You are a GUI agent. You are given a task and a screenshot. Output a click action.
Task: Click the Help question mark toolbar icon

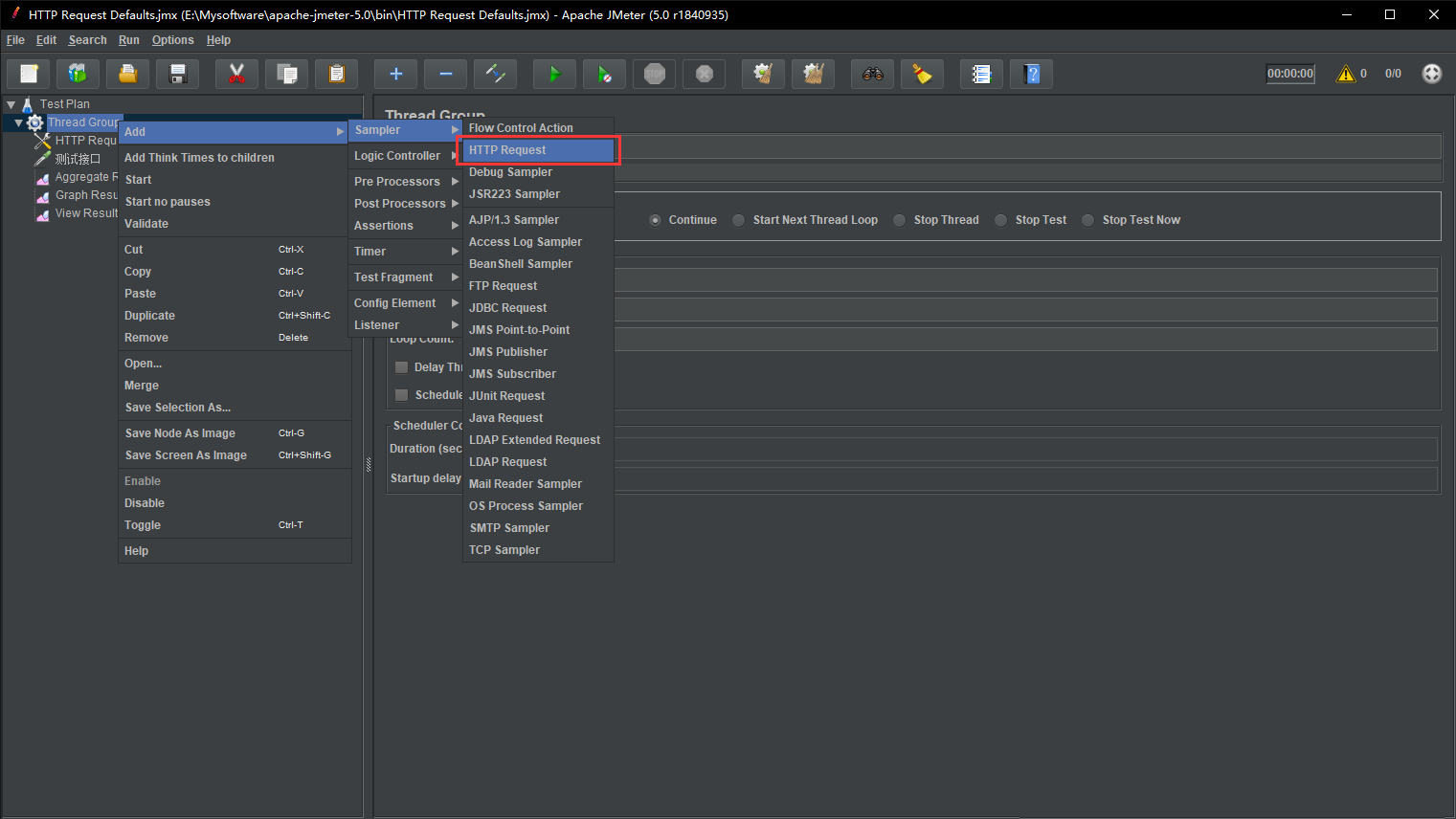(x=1031, y=74)
